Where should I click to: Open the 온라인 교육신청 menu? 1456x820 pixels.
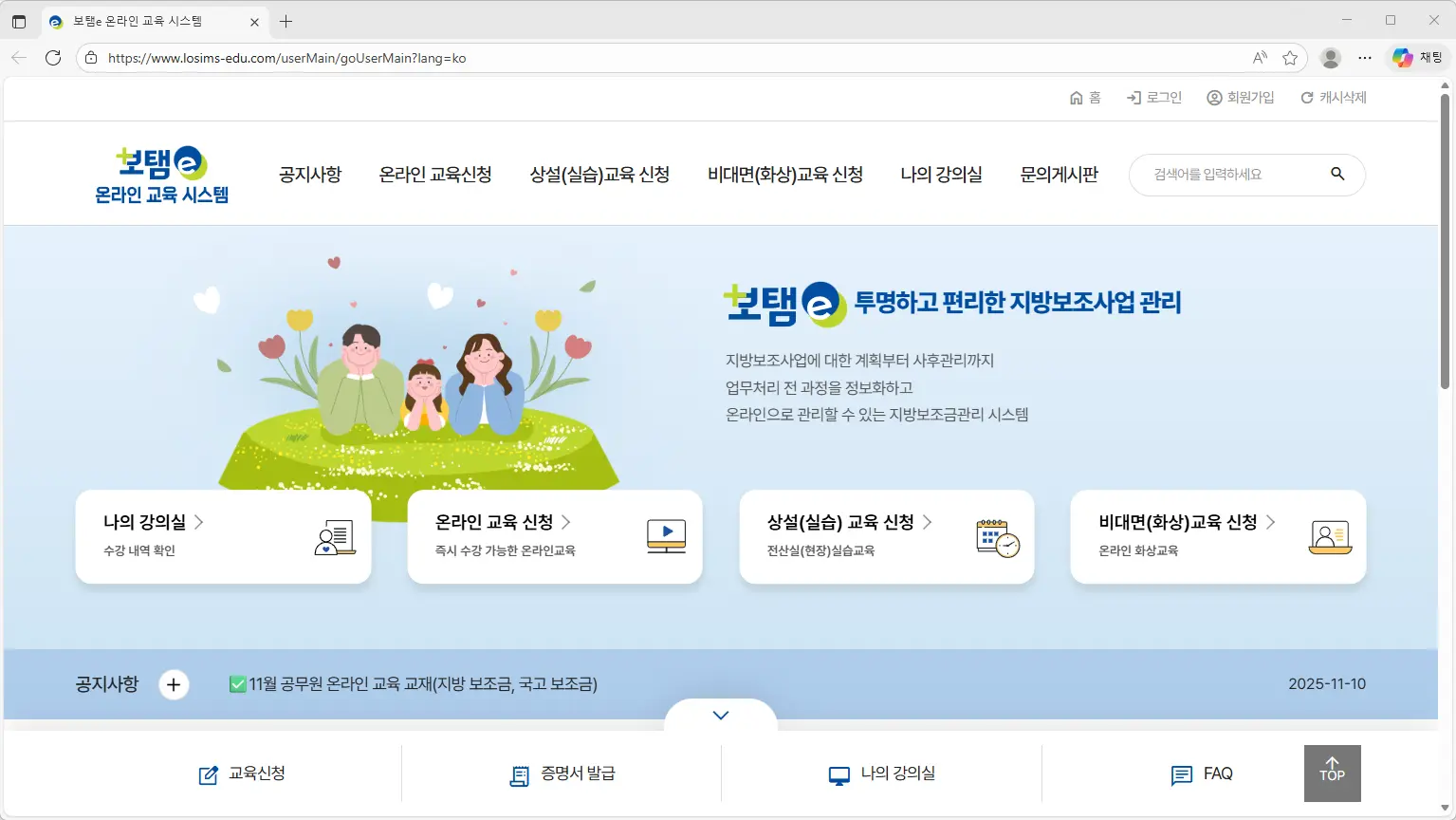point(435,175)
